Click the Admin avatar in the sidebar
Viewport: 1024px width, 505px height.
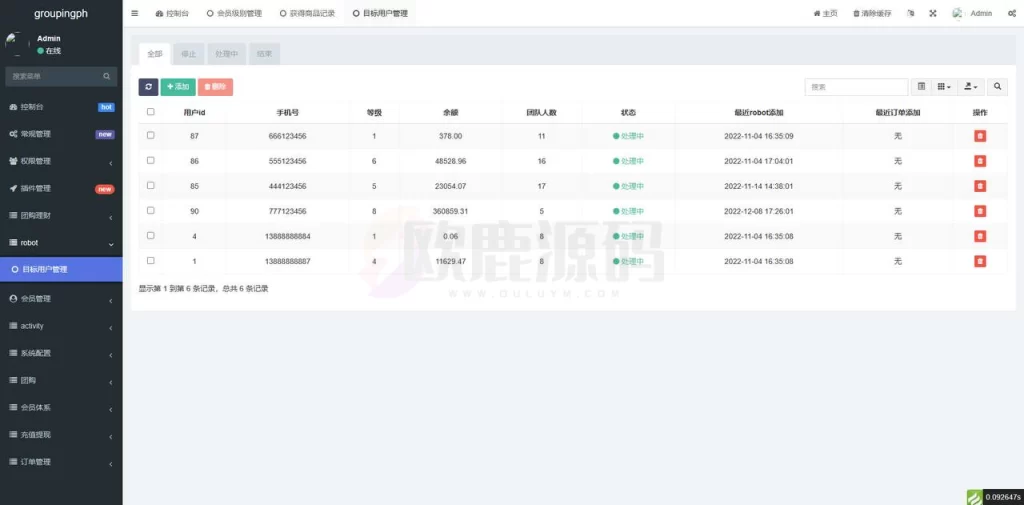tap(17, 44)
